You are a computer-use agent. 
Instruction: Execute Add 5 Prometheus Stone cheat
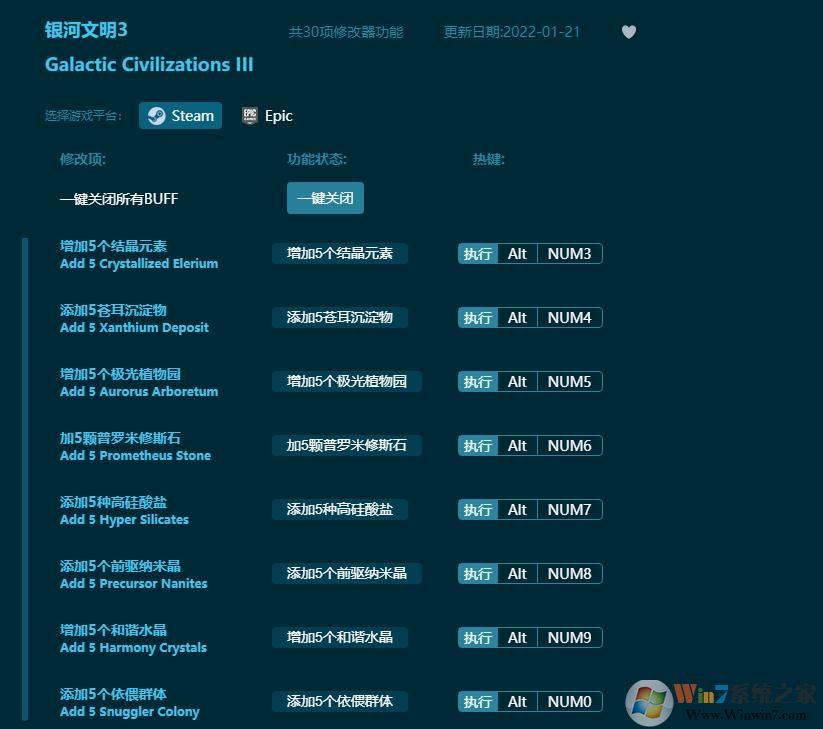point(477,445)
